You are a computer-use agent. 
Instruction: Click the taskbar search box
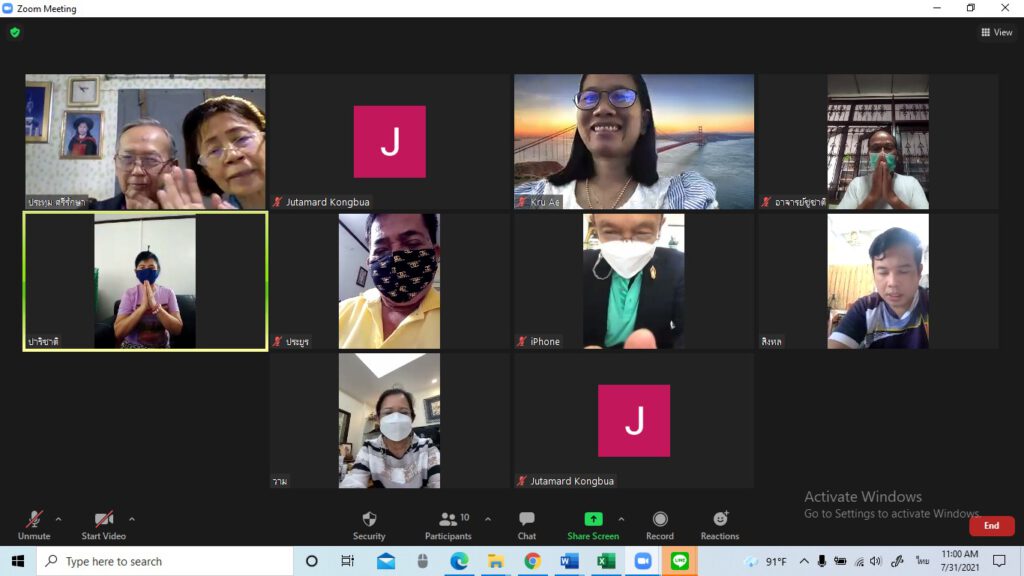[x=165, y=561]
